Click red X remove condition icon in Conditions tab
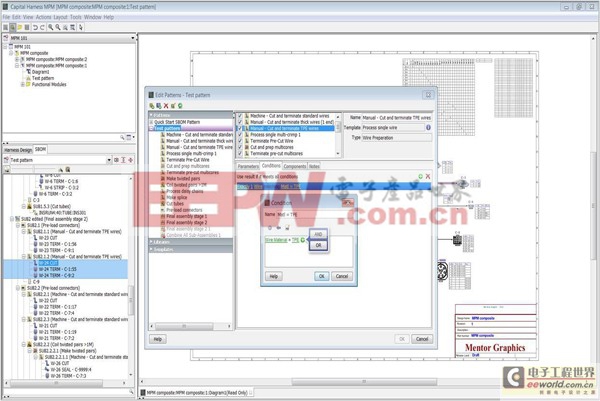Viewport: 600px width, 401px height. (x=428, y=176)
